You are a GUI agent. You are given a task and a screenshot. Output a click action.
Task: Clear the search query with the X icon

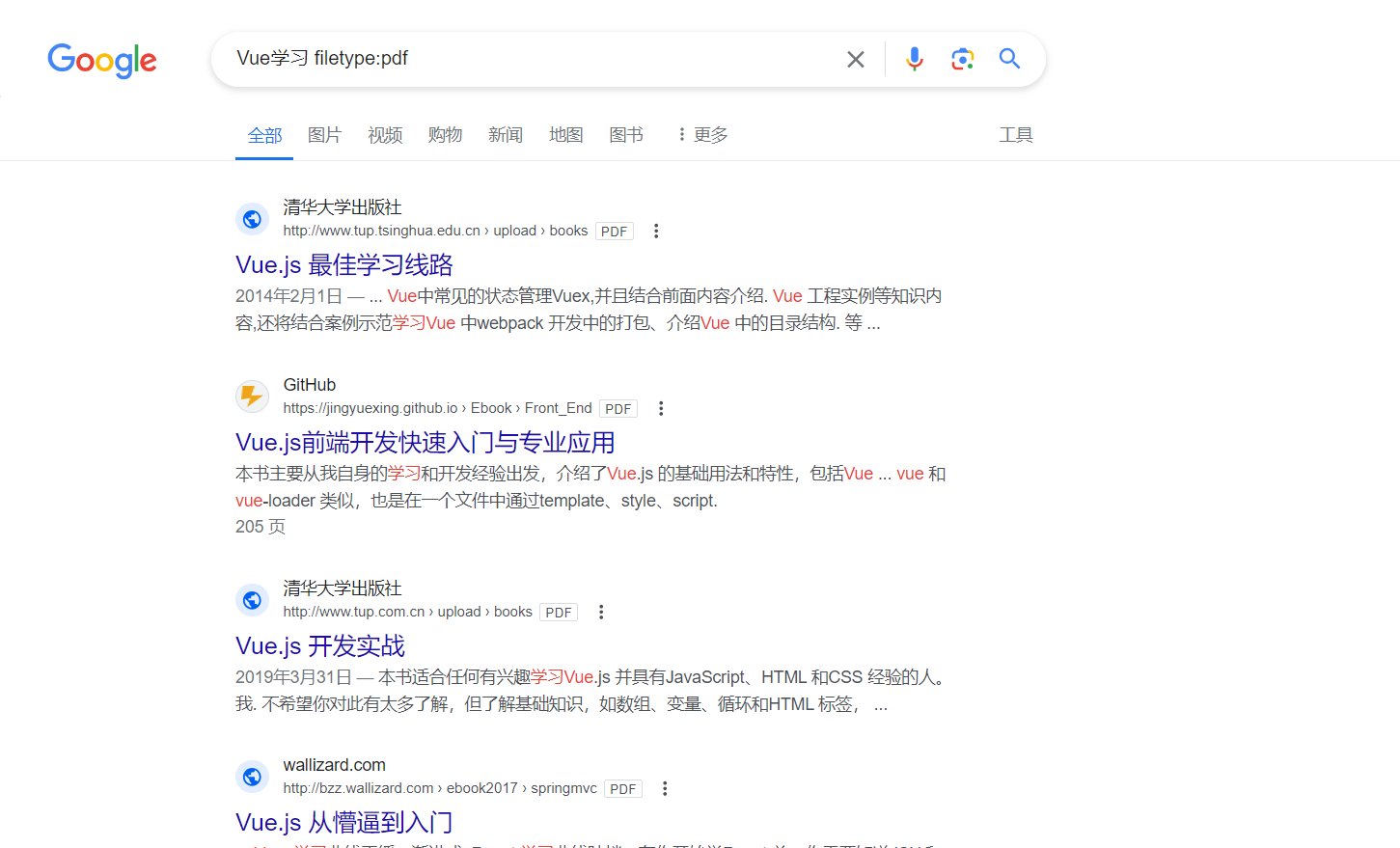856,60
